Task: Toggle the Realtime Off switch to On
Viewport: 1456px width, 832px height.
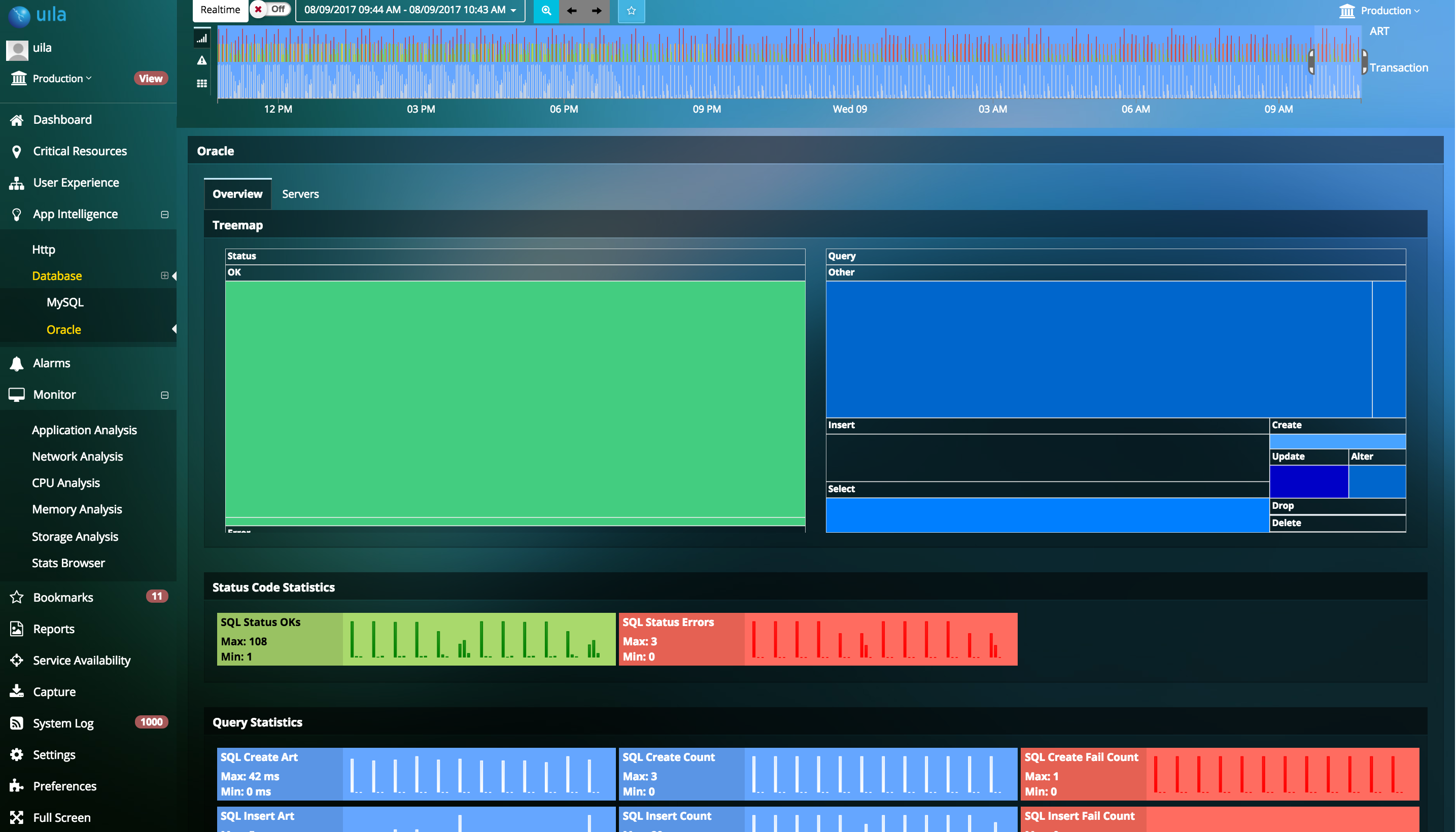Action: pyautogui.click(x=270, y=9)
